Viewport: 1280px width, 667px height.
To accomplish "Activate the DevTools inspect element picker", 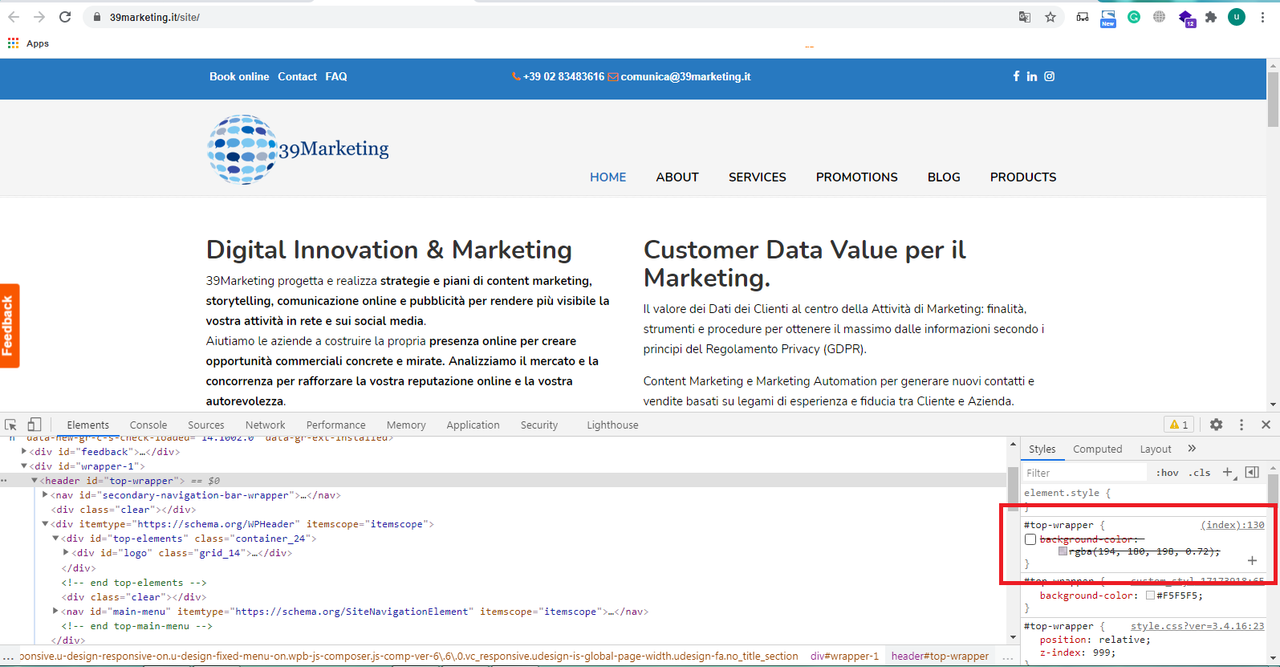I will (11, 424).
